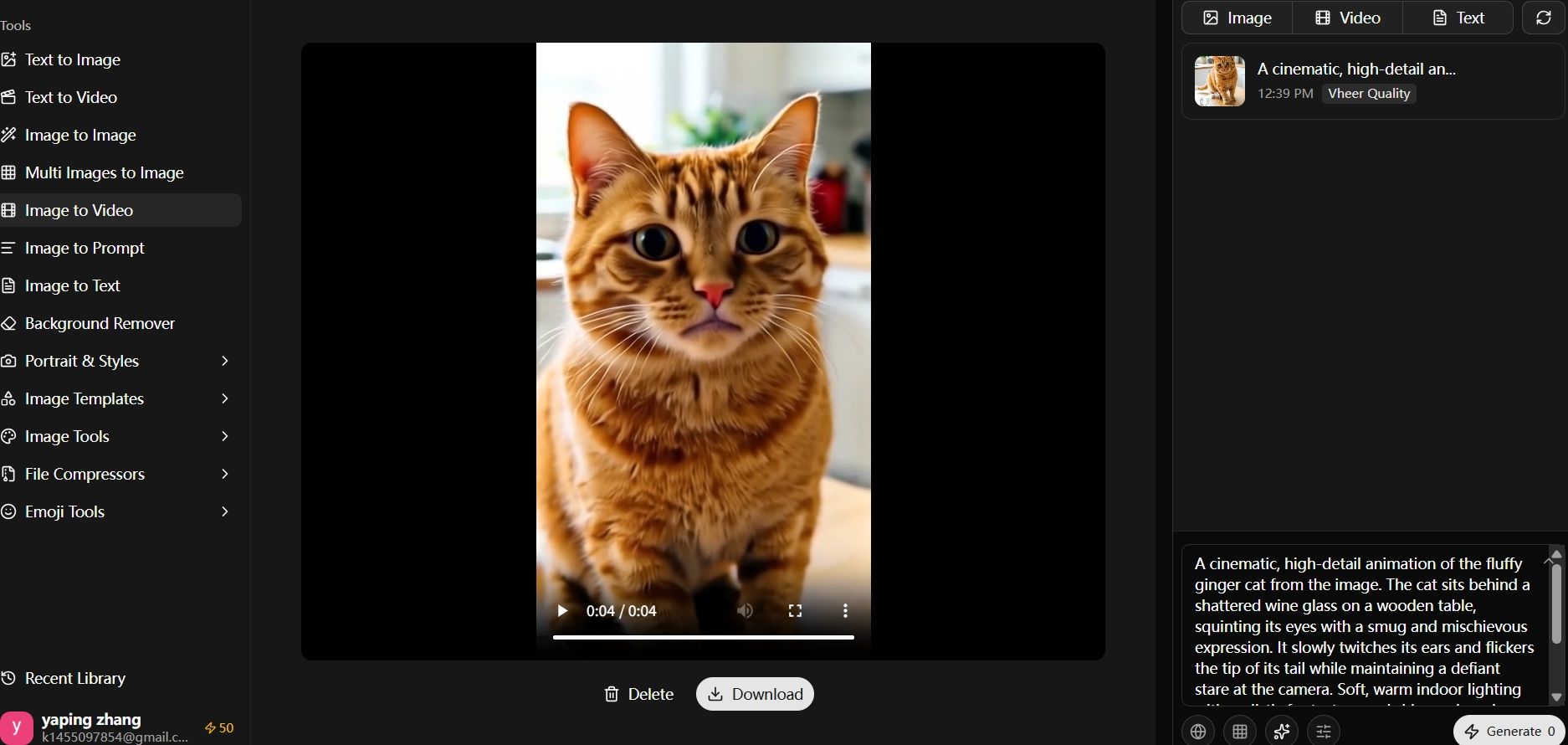Switch to the Video tab

(1348, 18)
